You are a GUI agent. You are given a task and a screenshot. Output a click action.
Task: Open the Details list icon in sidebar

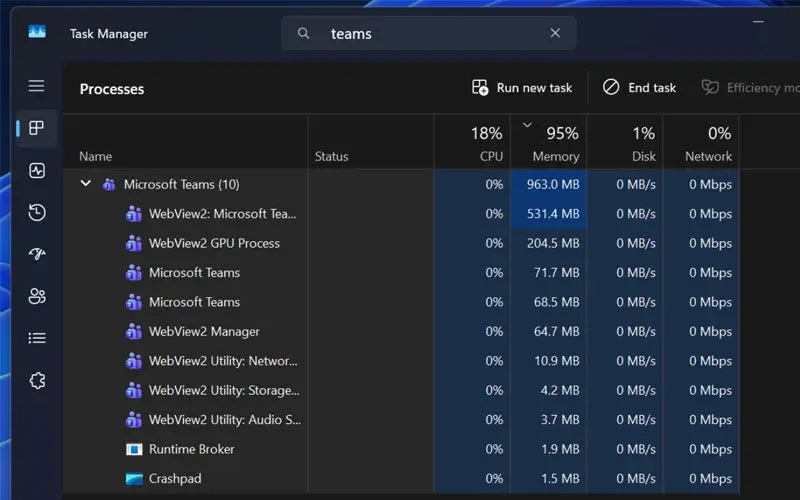click(37, 338)
